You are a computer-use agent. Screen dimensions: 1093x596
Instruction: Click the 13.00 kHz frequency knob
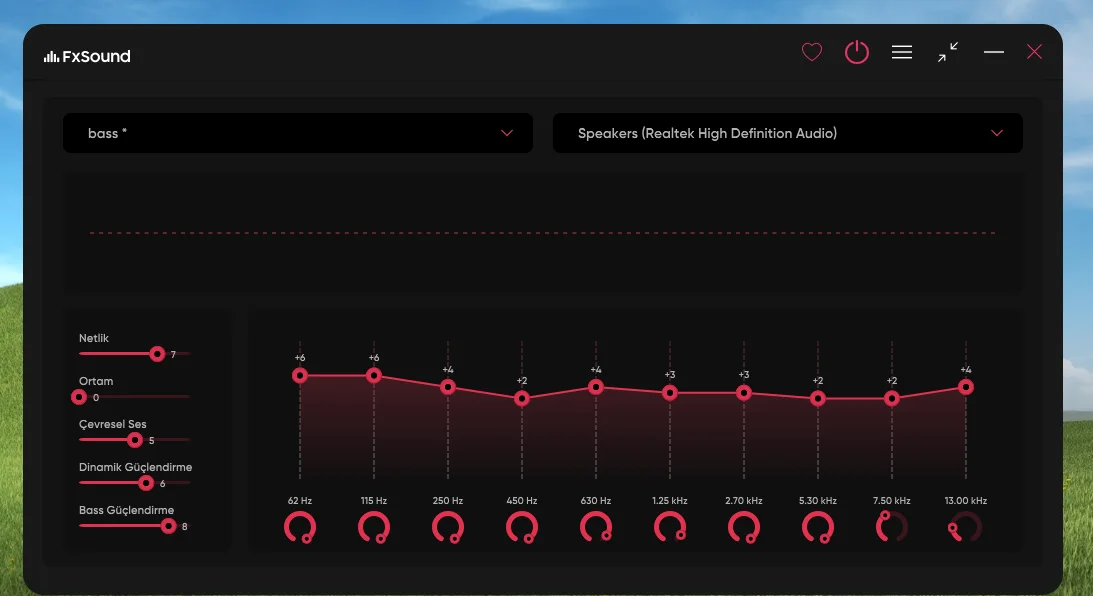[x=965, y=528]
